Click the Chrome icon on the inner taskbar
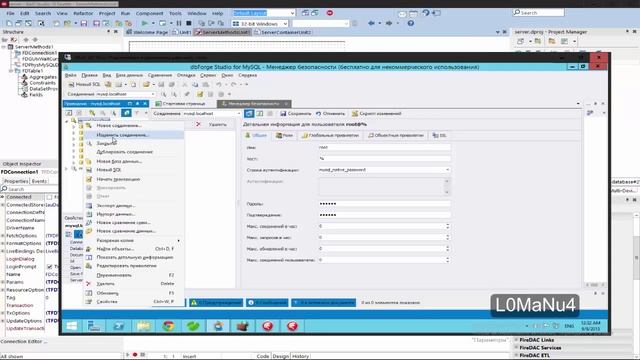The height and width of the screenshot is (360, 640). 168,326
